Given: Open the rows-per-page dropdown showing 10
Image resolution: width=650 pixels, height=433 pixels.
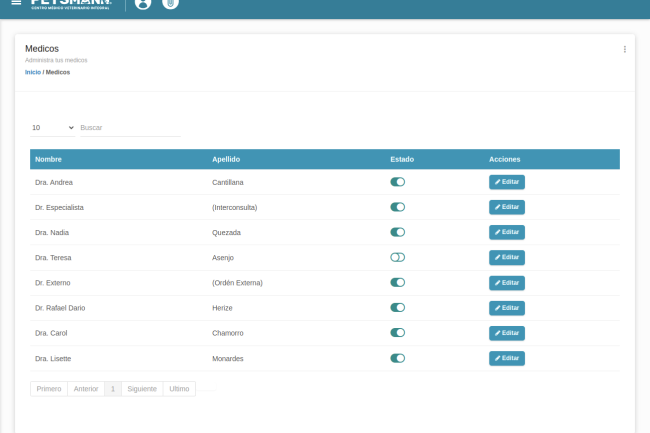Looking at the screenshot, I should point(52,128).
